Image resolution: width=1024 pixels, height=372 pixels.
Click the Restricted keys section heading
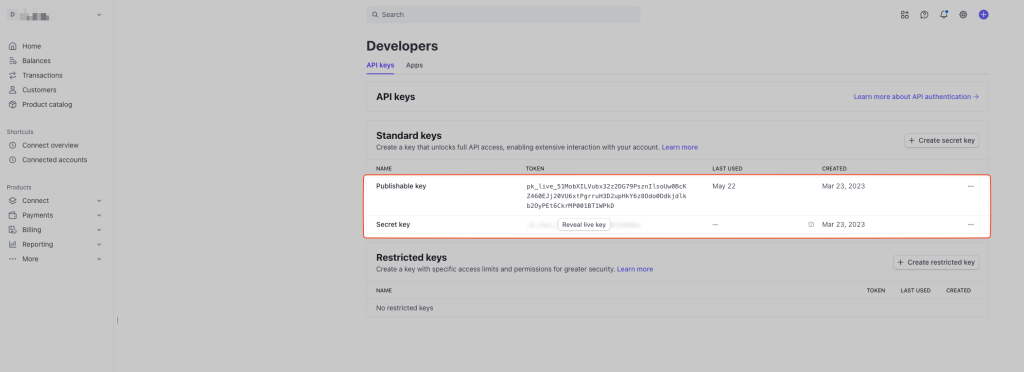pyautogui.click(x=411, y=258)
